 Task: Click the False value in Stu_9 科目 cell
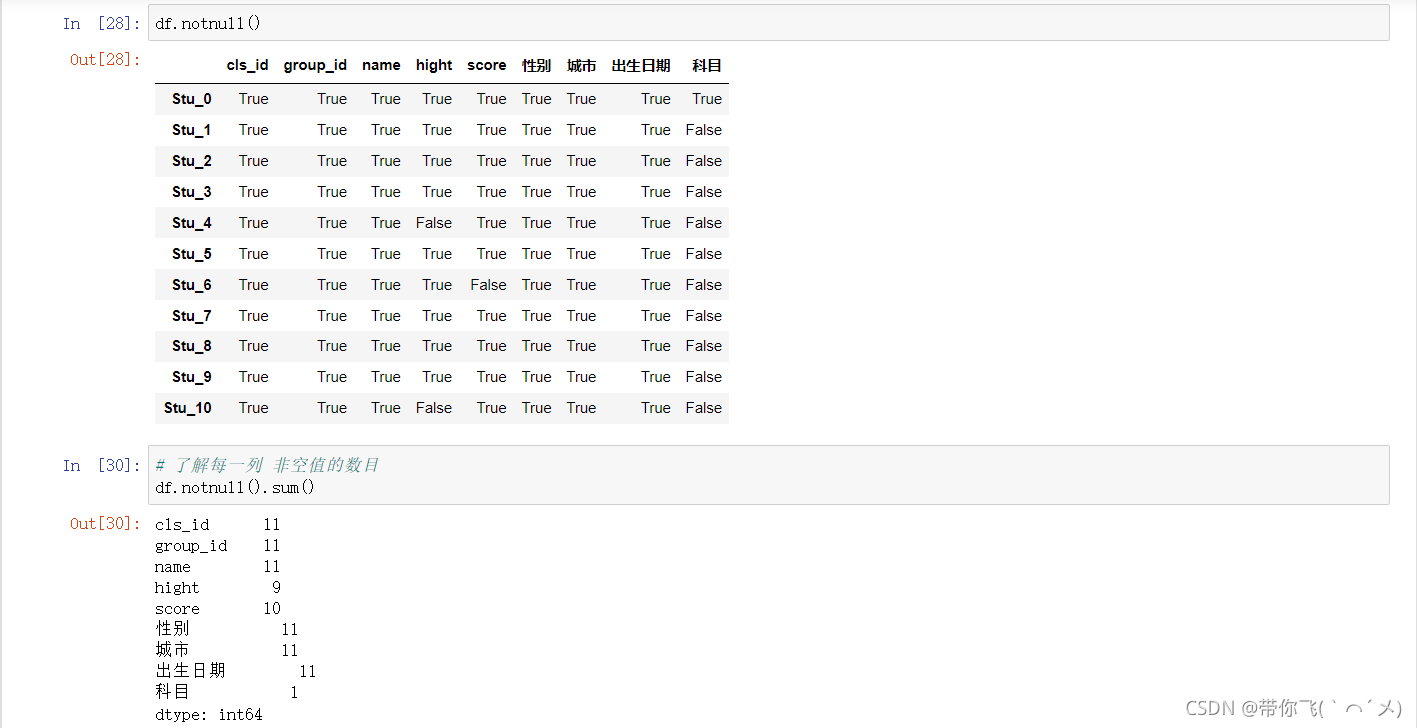[x=704, y=377]
